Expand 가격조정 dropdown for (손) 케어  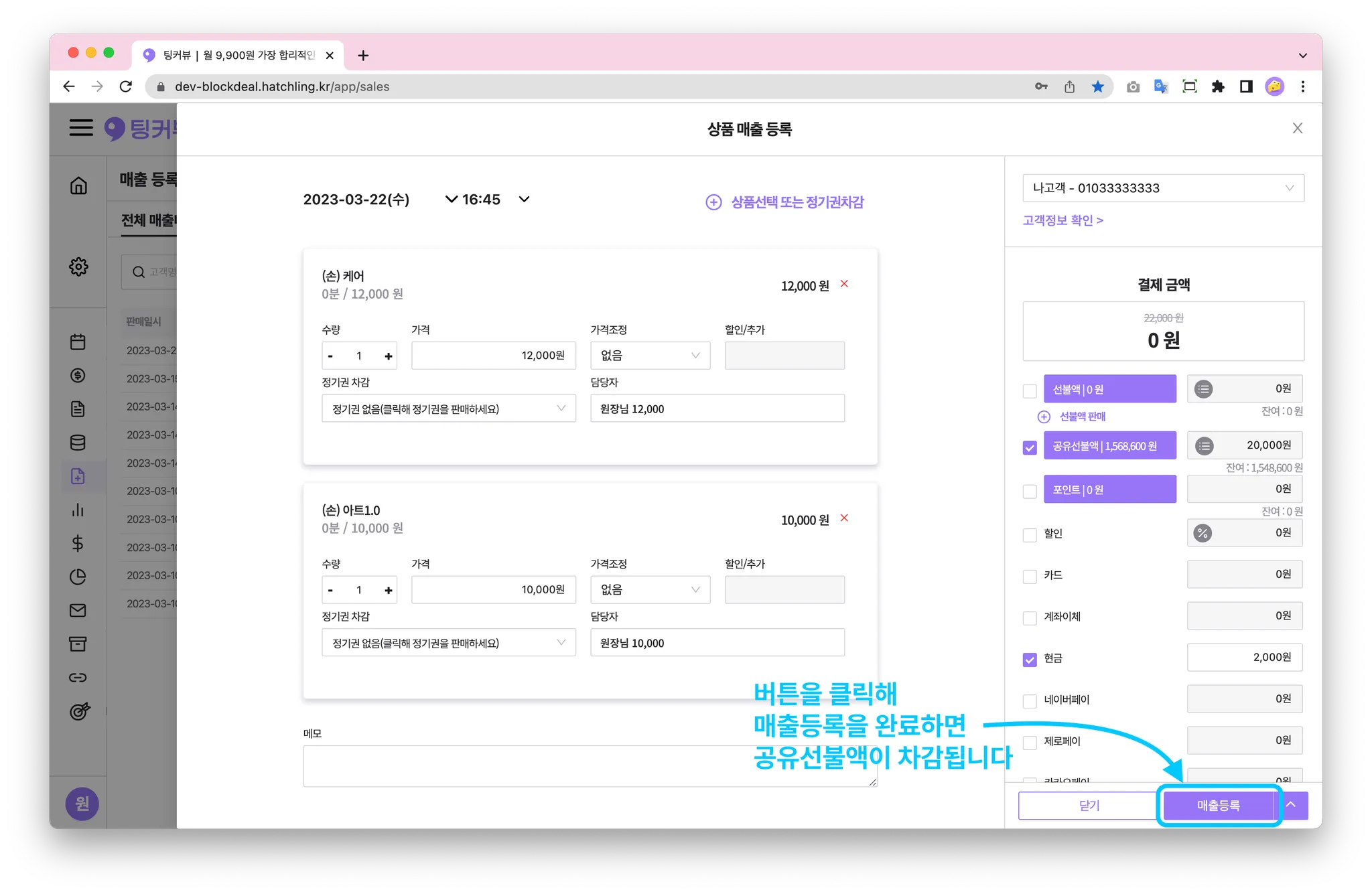(x=650, y=356)
